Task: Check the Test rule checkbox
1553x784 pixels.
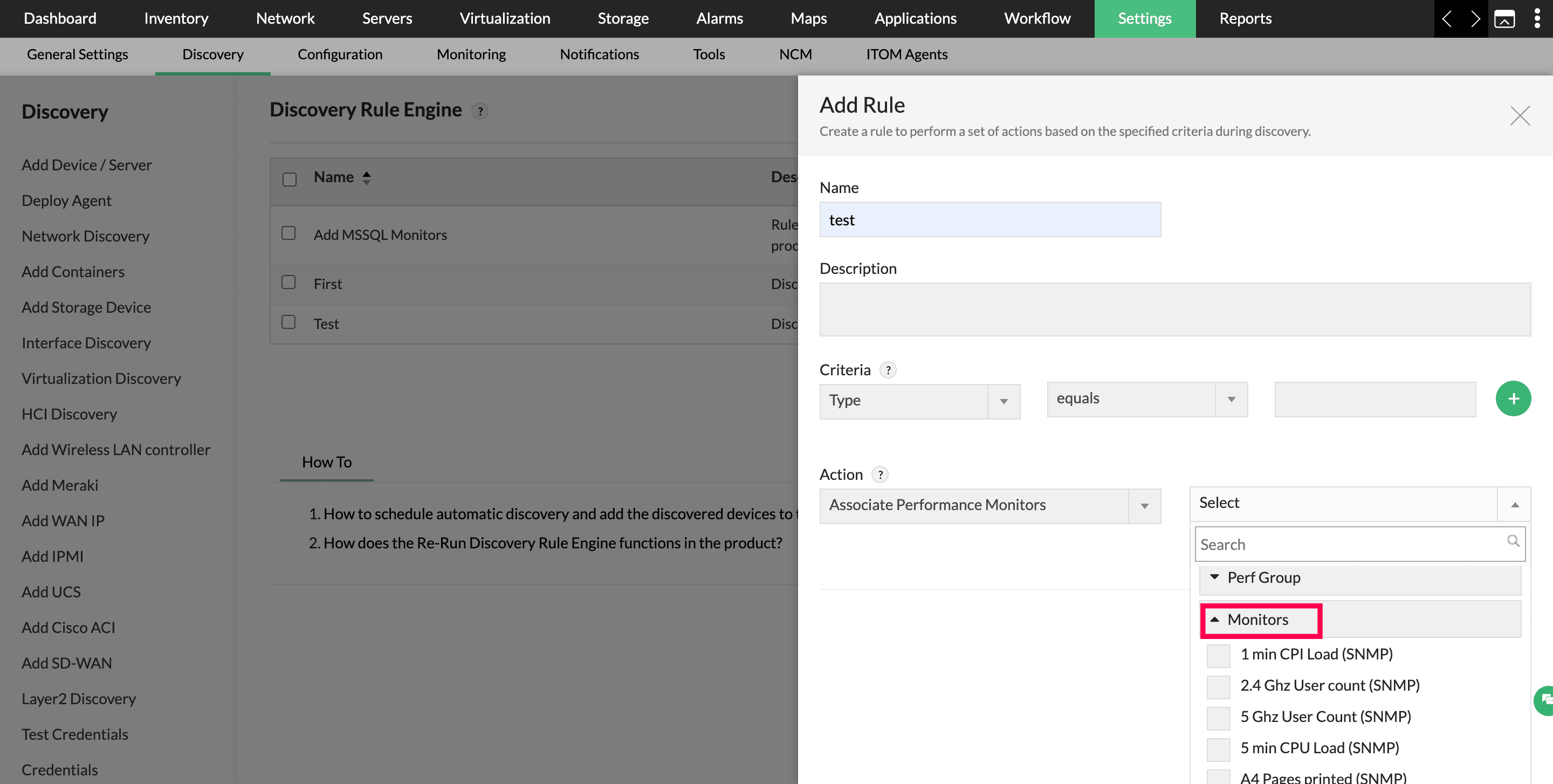Action: click(289, 322)
